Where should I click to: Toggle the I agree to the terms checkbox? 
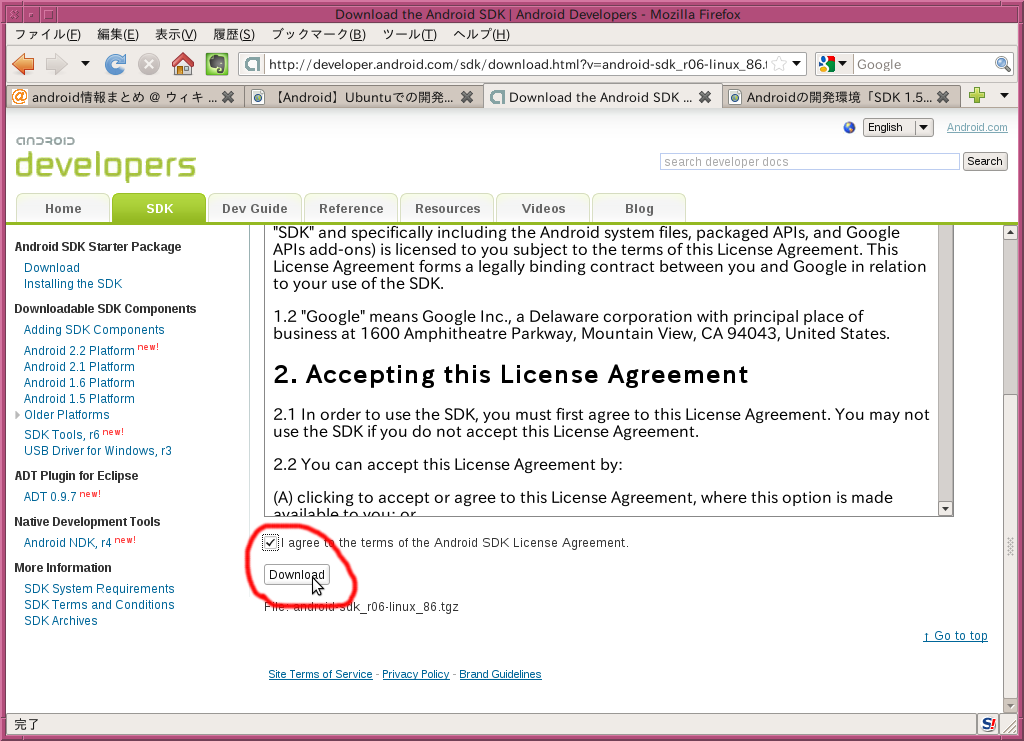[x=270, y=543]
